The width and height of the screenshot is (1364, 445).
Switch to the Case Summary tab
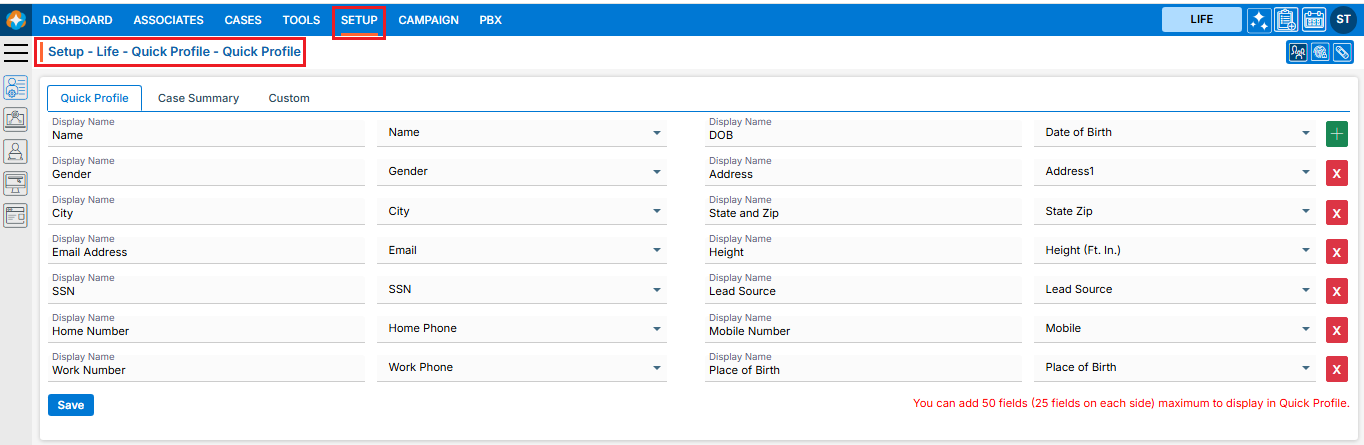(x=198, y=98)
